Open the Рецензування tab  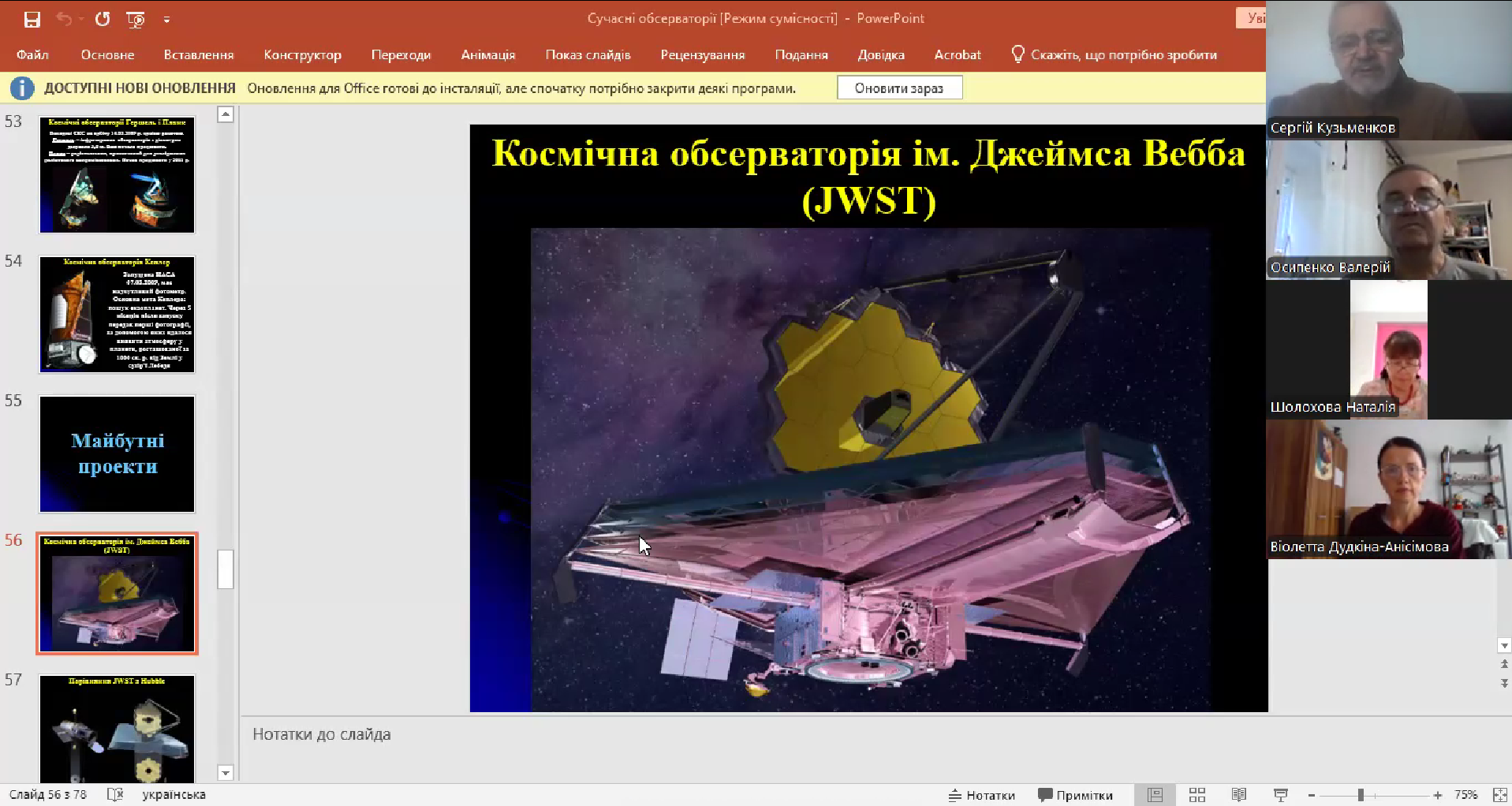(x=702, y=54)
